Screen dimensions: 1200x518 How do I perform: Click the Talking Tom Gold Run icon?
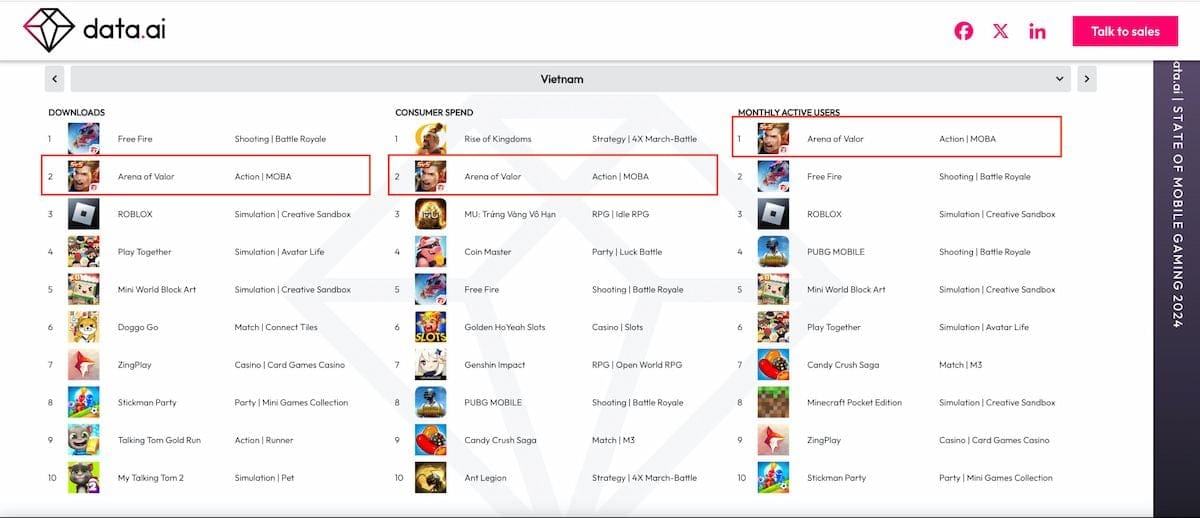click(84, 440)
